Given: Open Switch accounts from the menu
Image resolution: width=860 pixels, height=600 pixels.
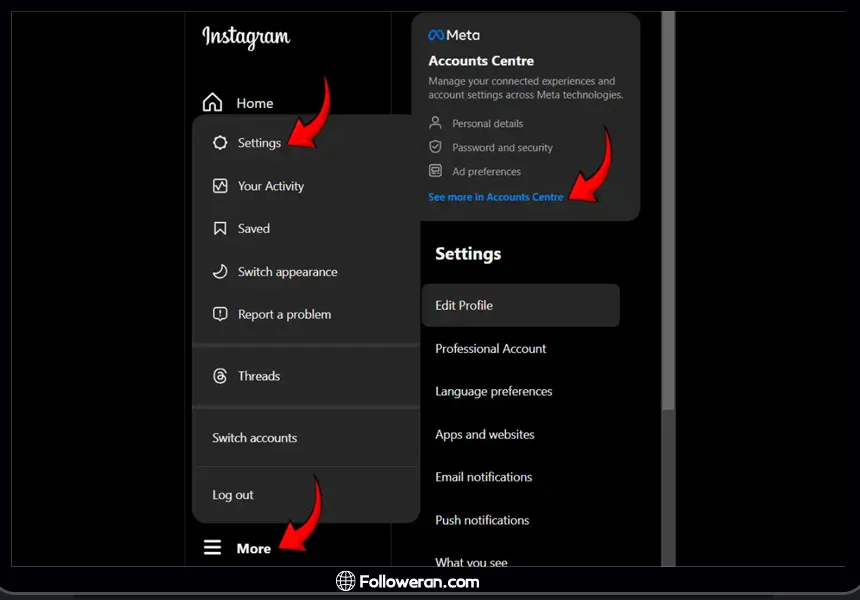Looking at the screenshot, I should click(x=254, y=438).
